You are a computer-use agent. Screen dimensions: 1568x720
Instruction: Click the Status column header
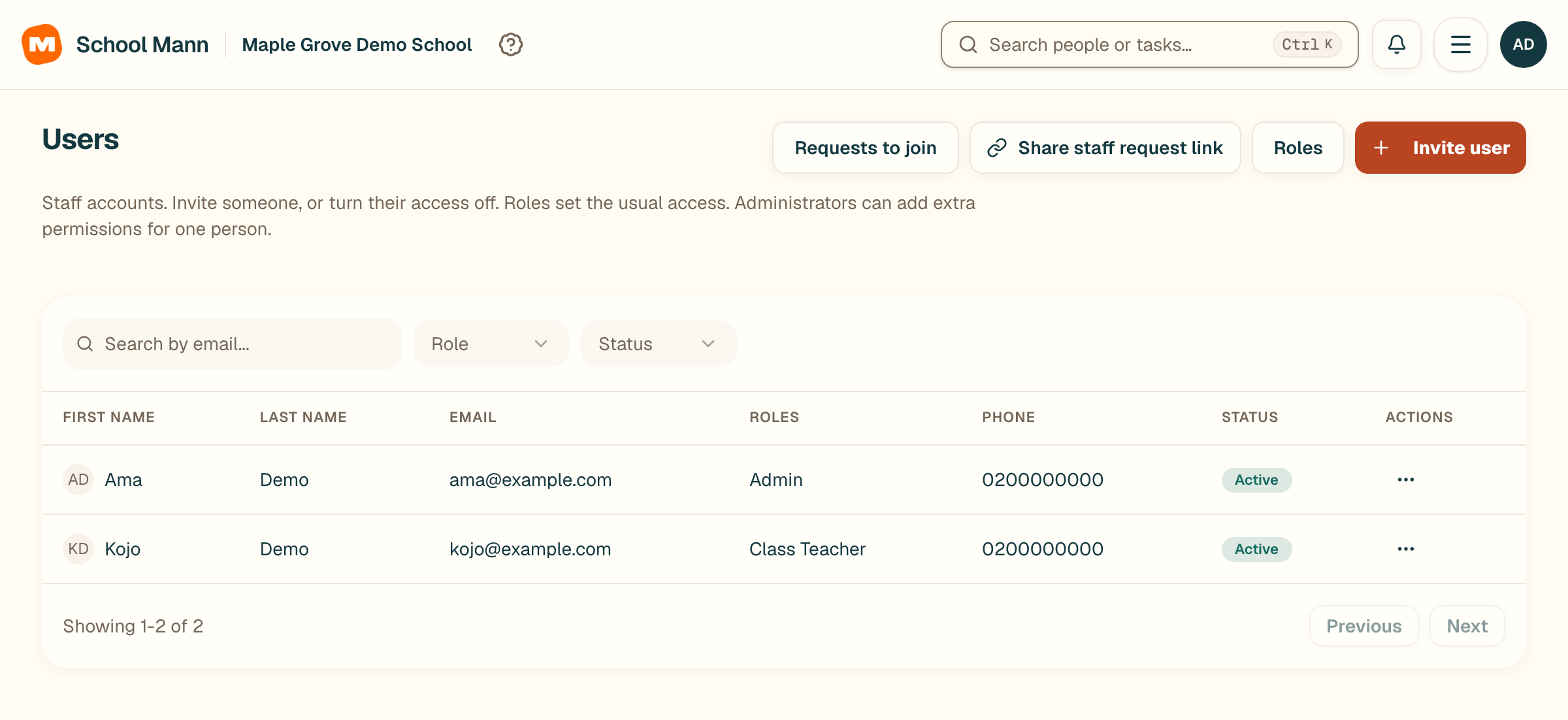coord(1250,417)
